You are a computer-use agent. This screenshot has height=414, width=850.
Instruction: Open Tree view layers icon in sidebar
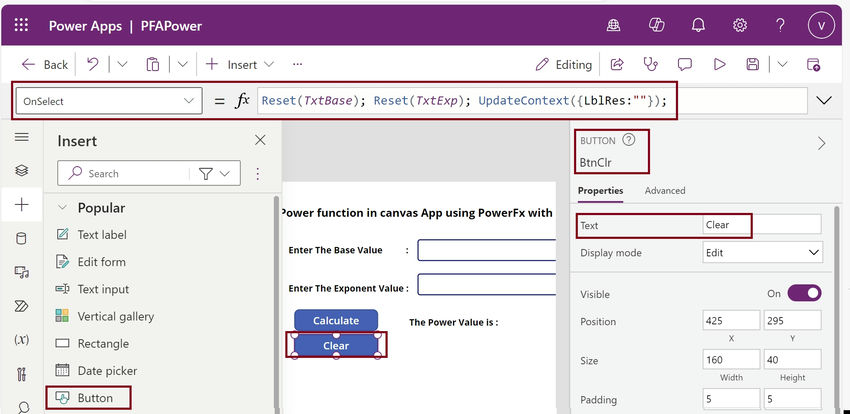(22, 171)
